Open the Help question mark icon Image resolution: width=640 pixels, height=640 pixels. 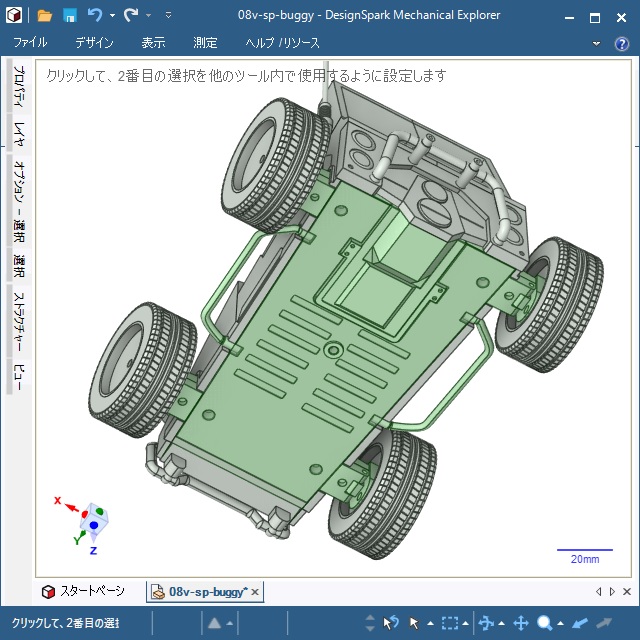coord(621,44)
